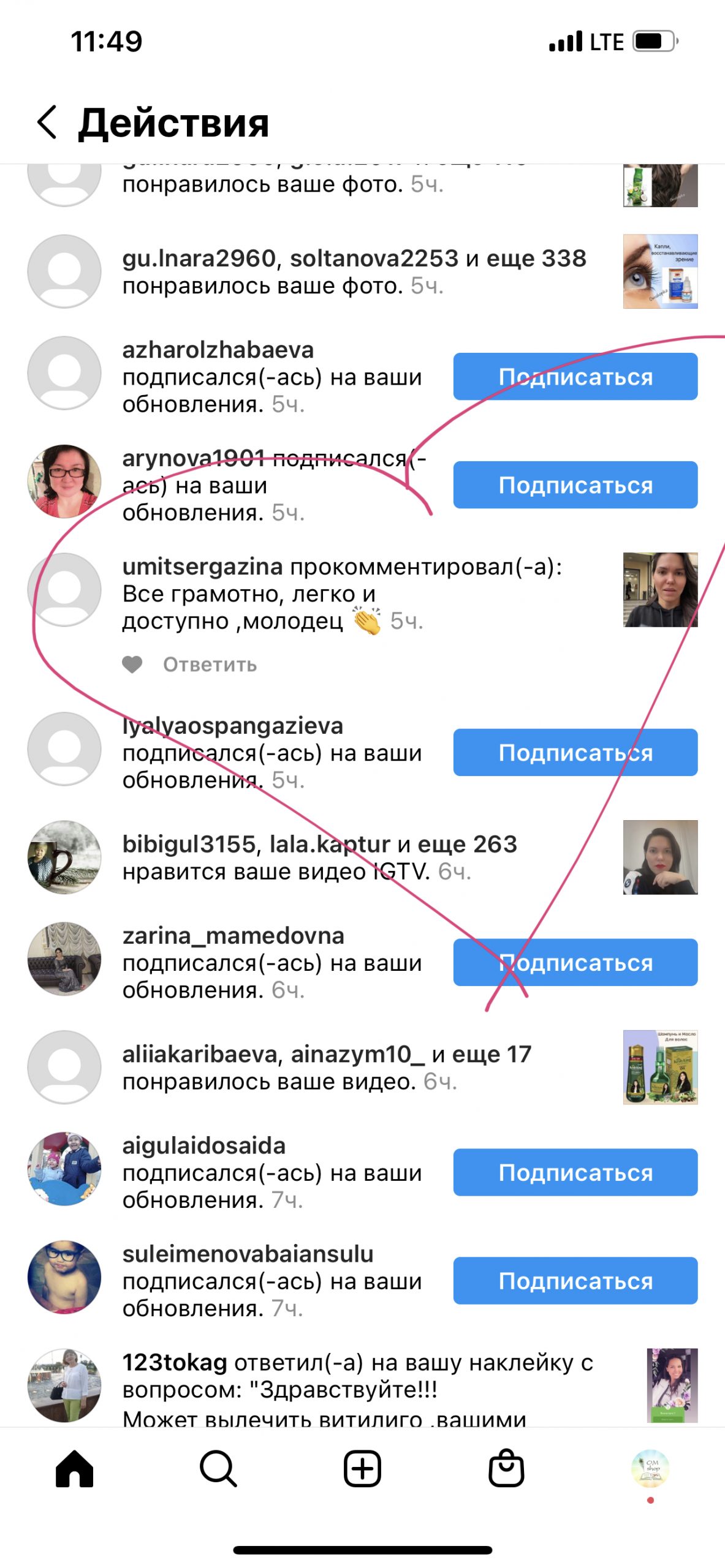Open IGTV video thumbnail liked by bibigul3155
This screenshot has width=725, height=1568.
[x=661, y=858]
